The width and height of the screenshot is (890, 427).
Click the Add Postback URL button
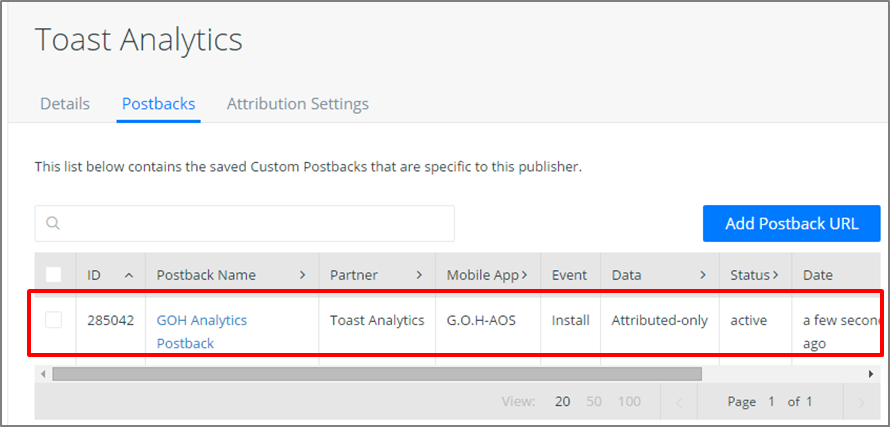[792, 224]
